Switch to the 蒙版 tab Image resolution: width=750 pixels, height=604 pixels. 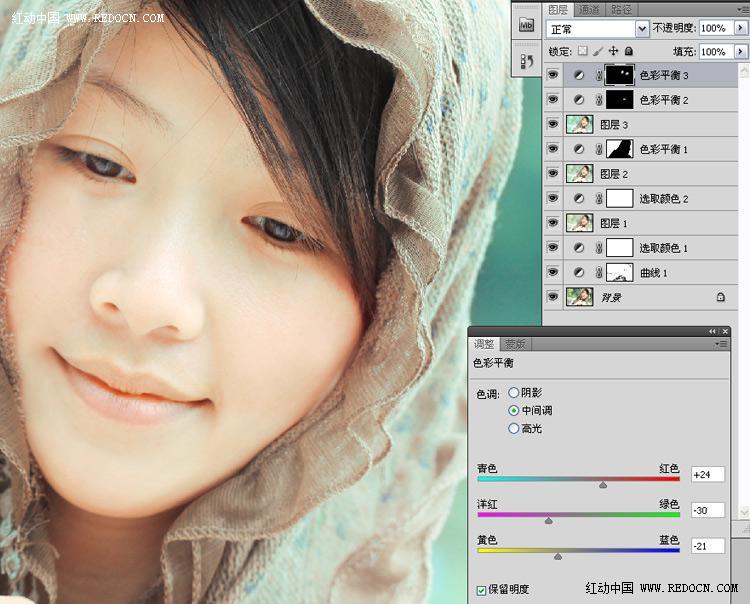[x=516, y=344]
